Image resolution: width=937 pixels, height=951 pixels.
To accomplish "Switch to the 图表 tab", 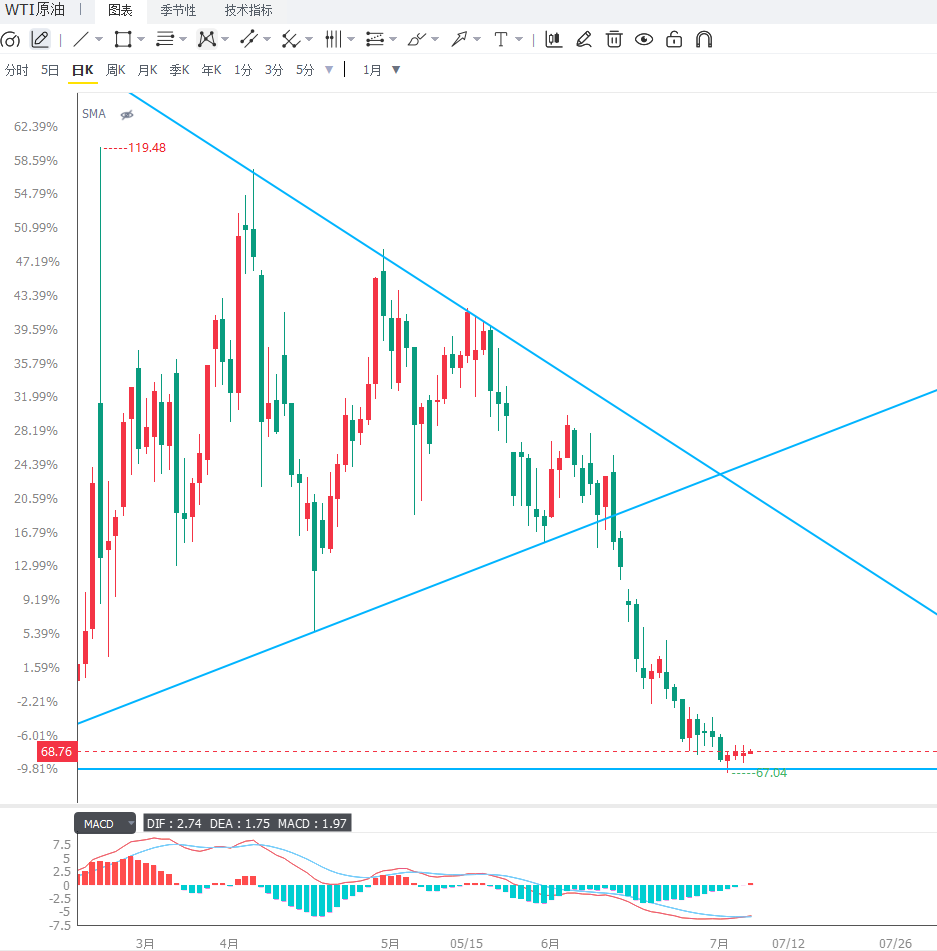I will coord(120,10).
